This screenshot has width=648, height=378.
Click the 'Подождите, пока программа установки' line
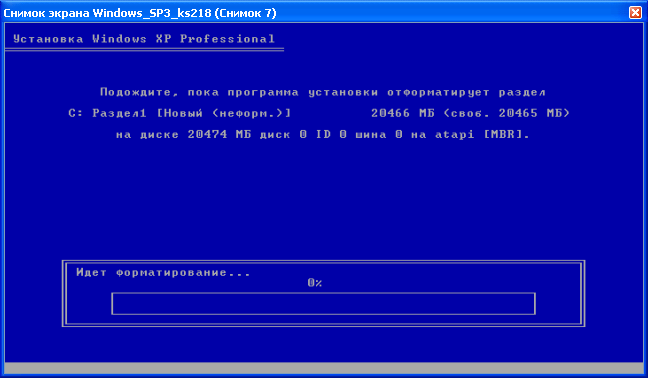(x=323, y=92)
